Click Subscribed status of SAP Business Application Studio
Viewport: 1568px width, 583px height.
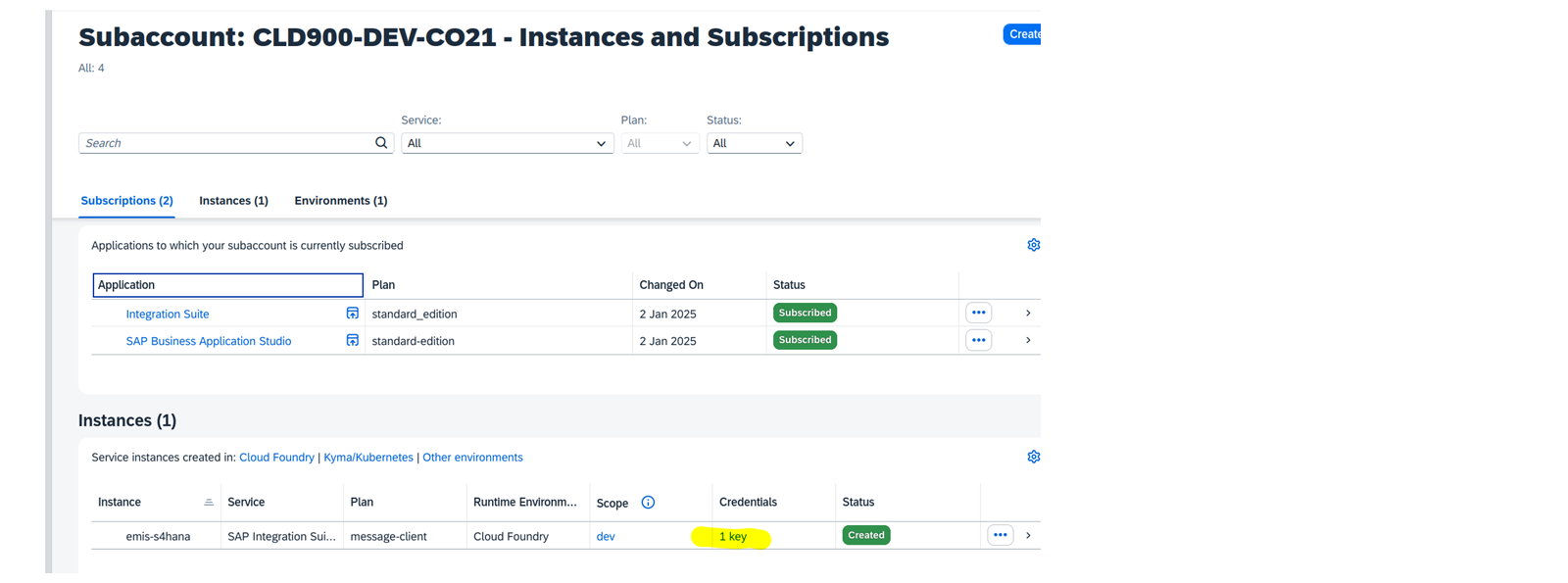point(805,340)
